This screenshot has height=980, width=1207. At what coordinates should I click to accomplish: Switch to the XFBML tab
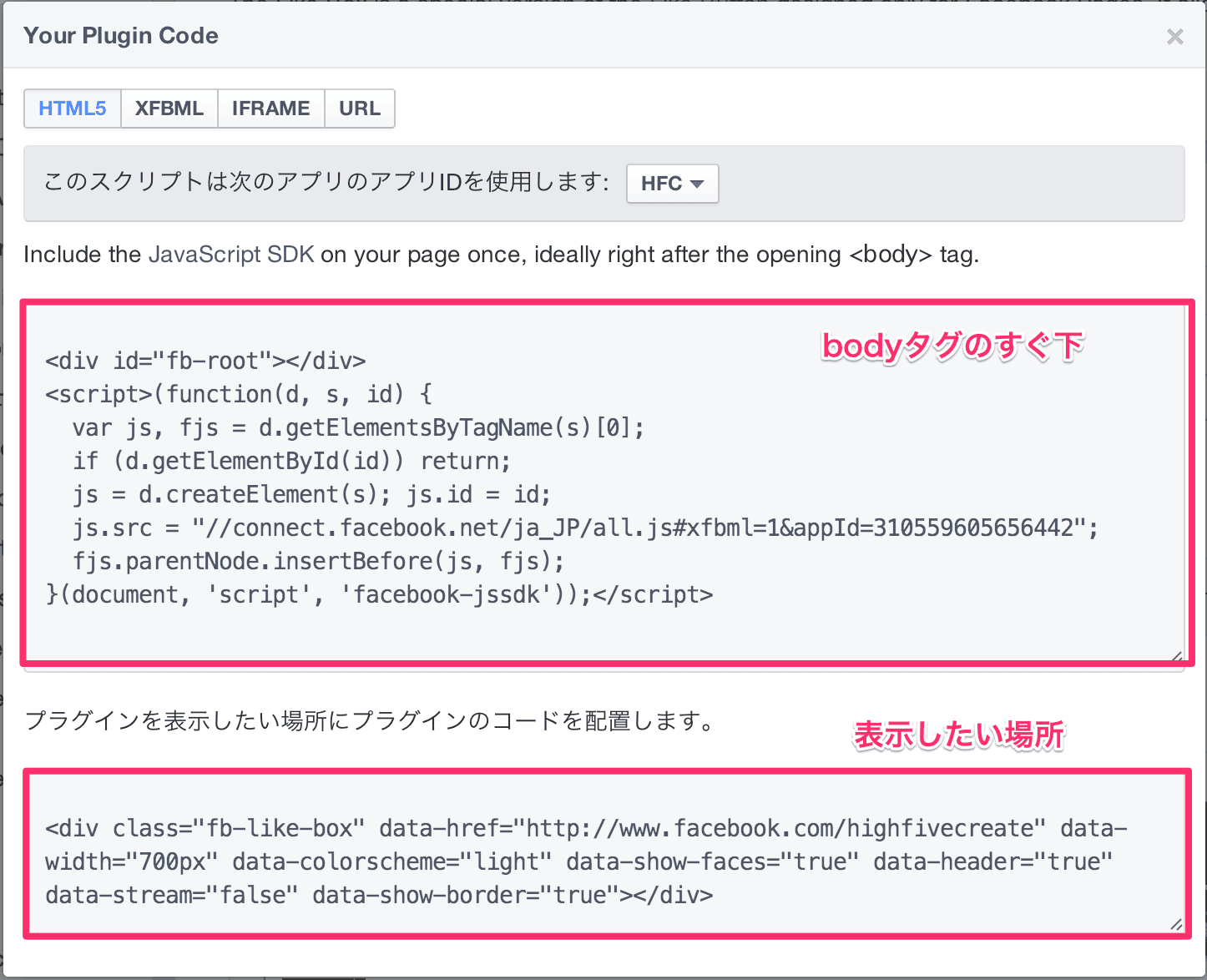click(169, 109)
